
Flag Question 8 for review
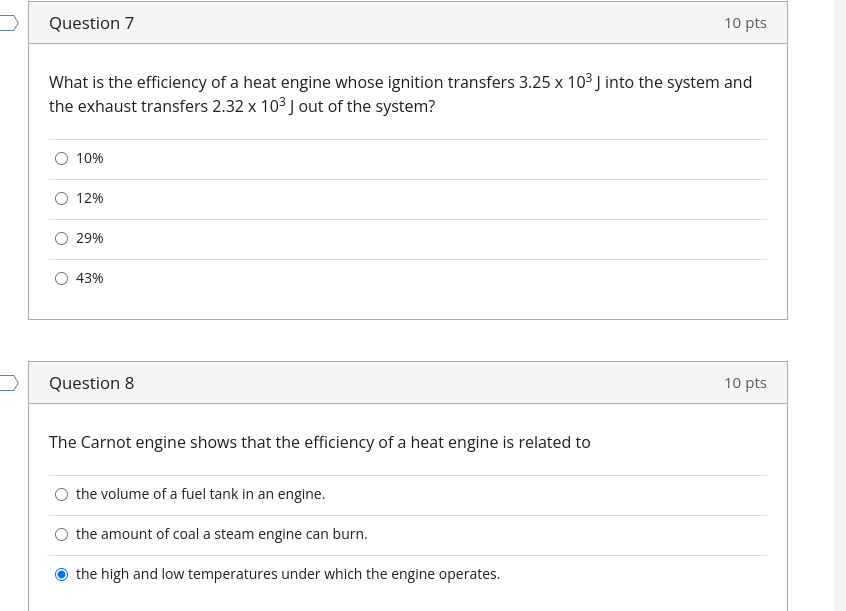pyautogui.click(x=5, y=382)
